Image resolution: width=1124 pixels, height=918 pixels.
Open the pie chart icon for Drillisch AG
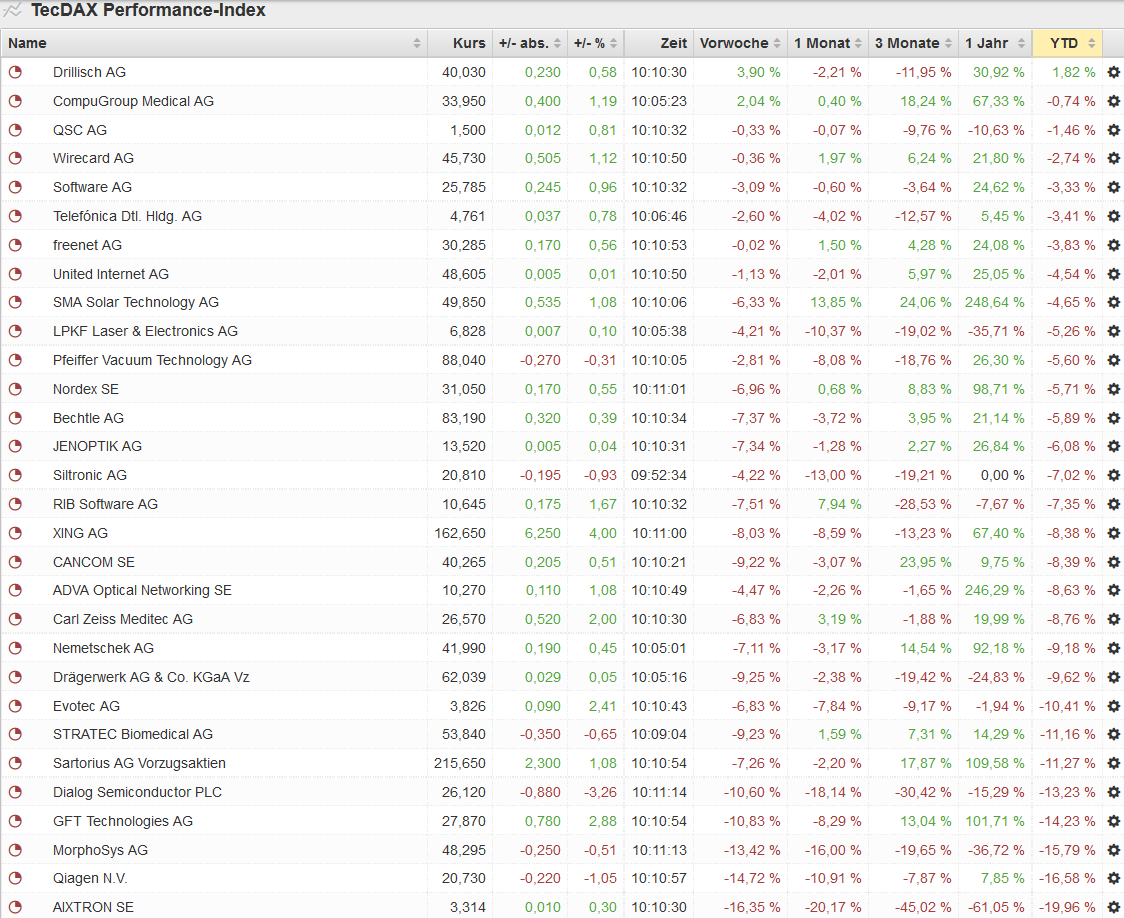[15, 72]
